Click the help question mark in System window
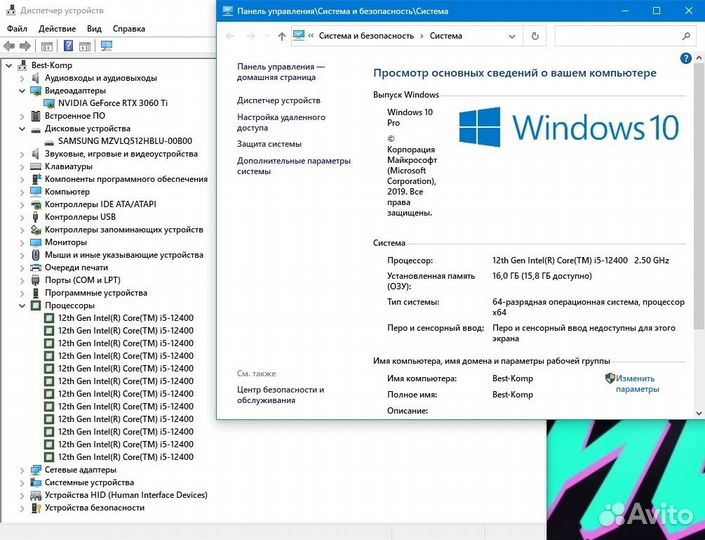The height and width of the screenshot is (540, 705). tap(686, 58)
